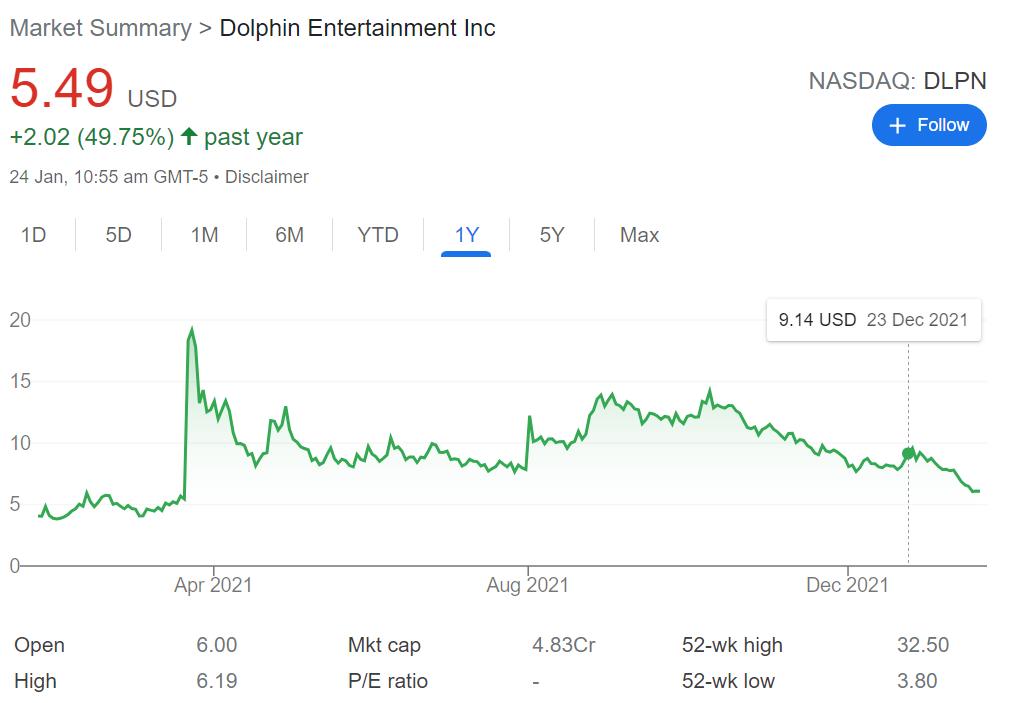Viewport: 1021px width, 703px height.
Task: Click the 15 y-axis label
Action: (x=20, y=381)
